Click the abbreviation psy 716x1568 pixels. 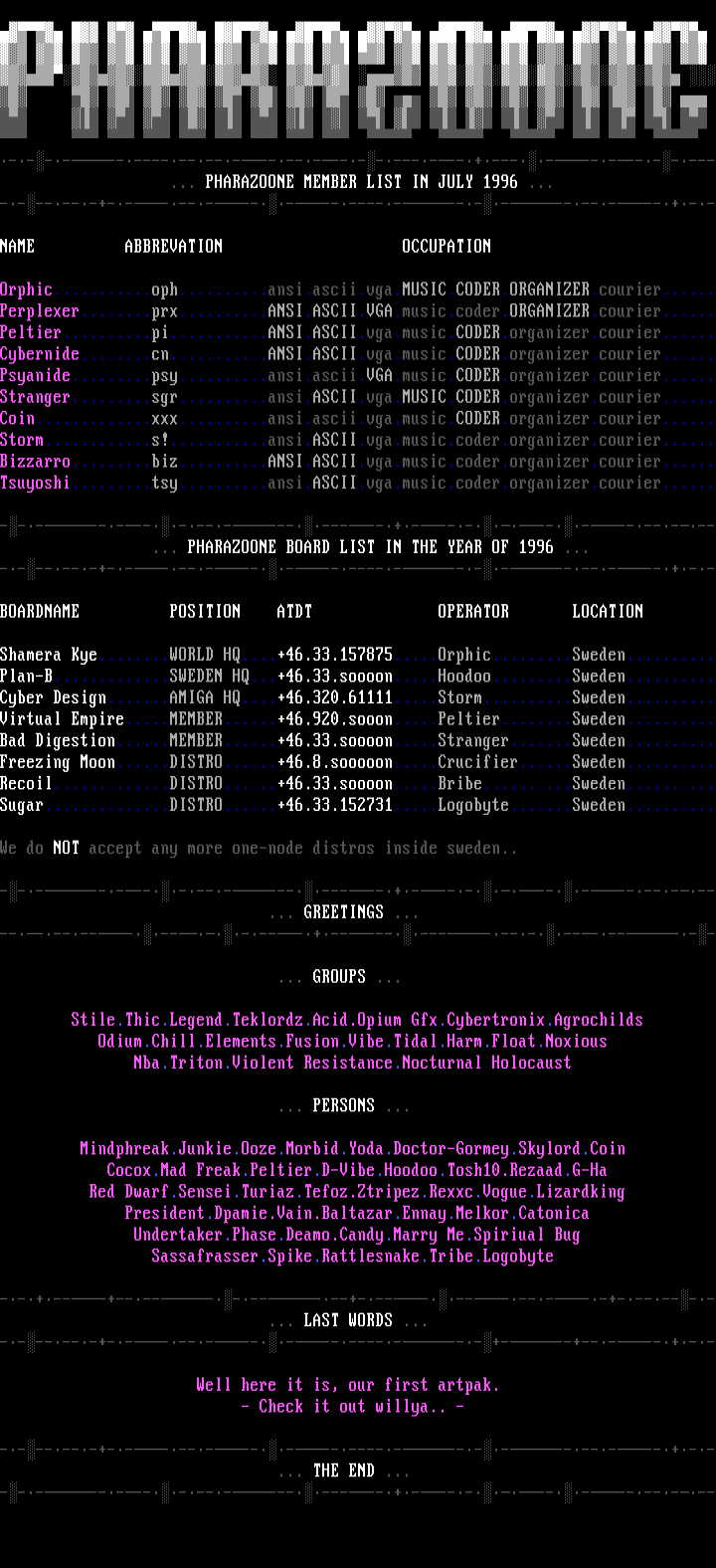tap(164, 376)
